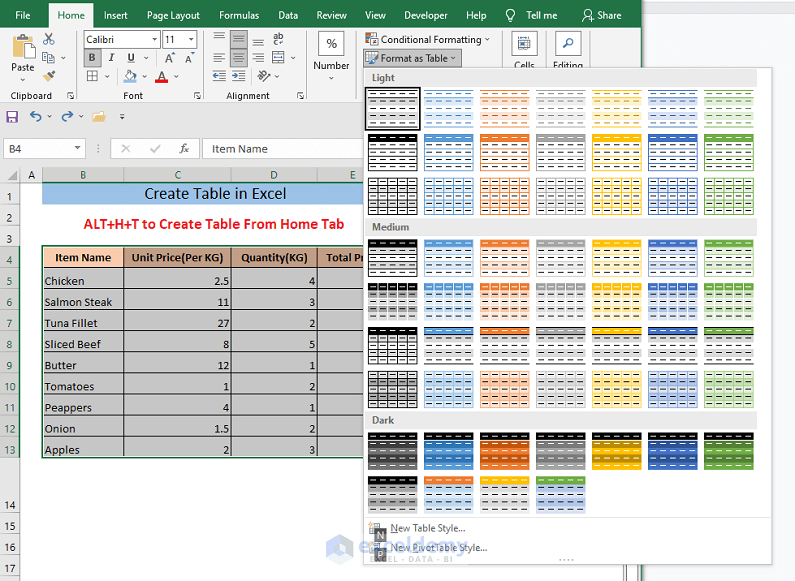Decrease font size with small A
This screenshot has width=795, height=581.
[x=189, y=58]
